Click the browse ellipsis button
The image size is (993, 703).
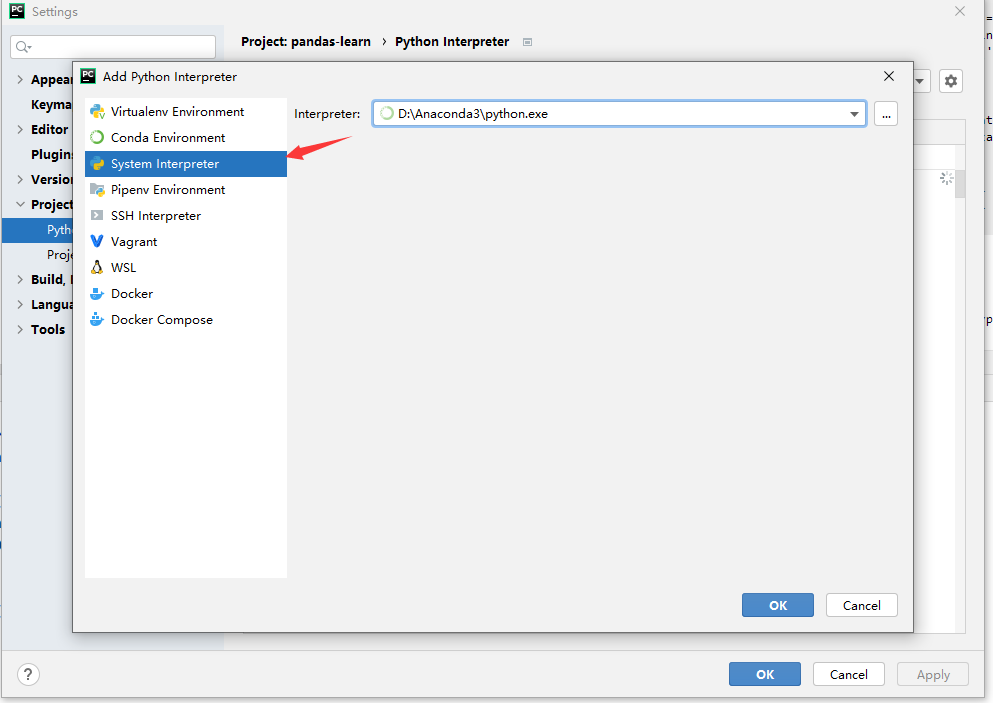(885, 114)
